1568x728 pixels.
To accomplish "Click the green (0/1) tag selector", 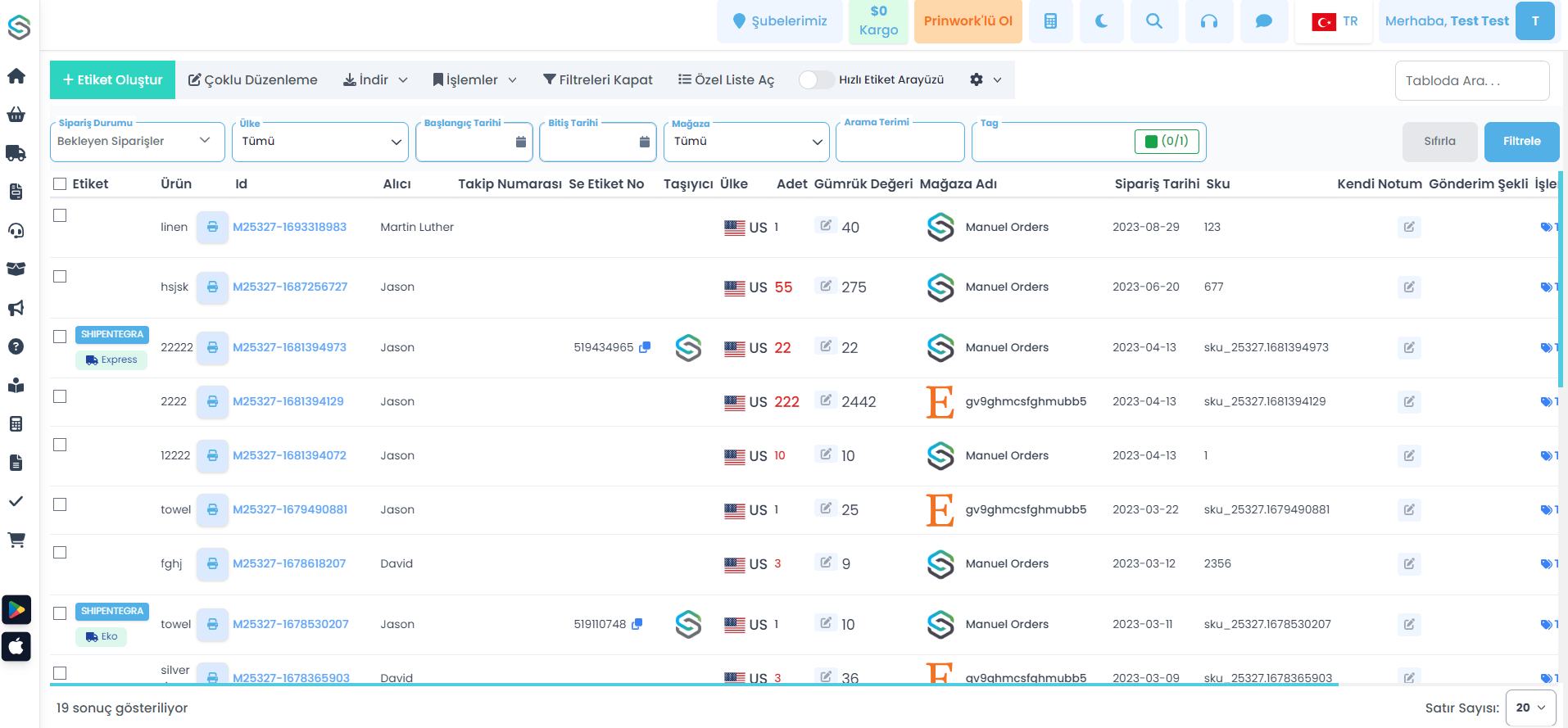I will tap(1167, 142).
